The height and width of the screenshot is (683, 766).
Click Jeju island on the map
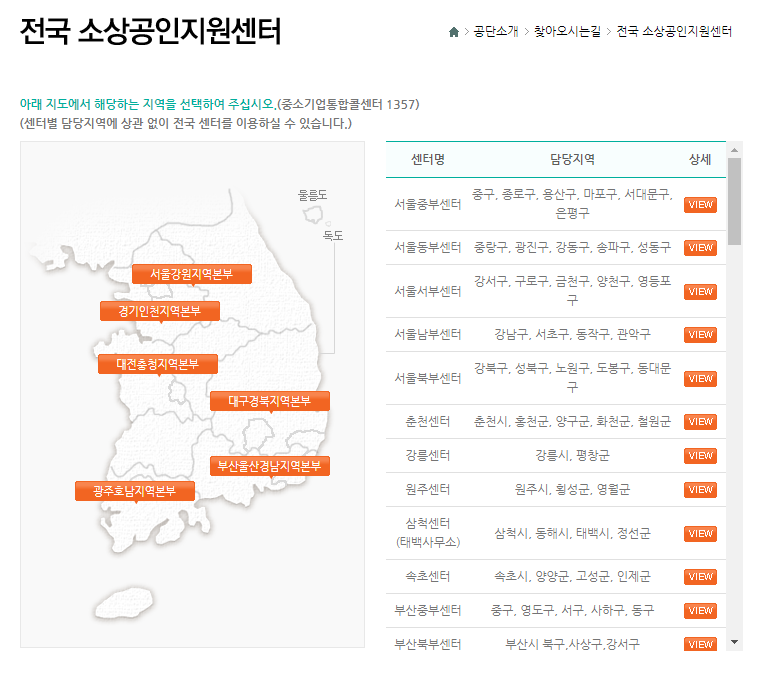coord(124,603)
